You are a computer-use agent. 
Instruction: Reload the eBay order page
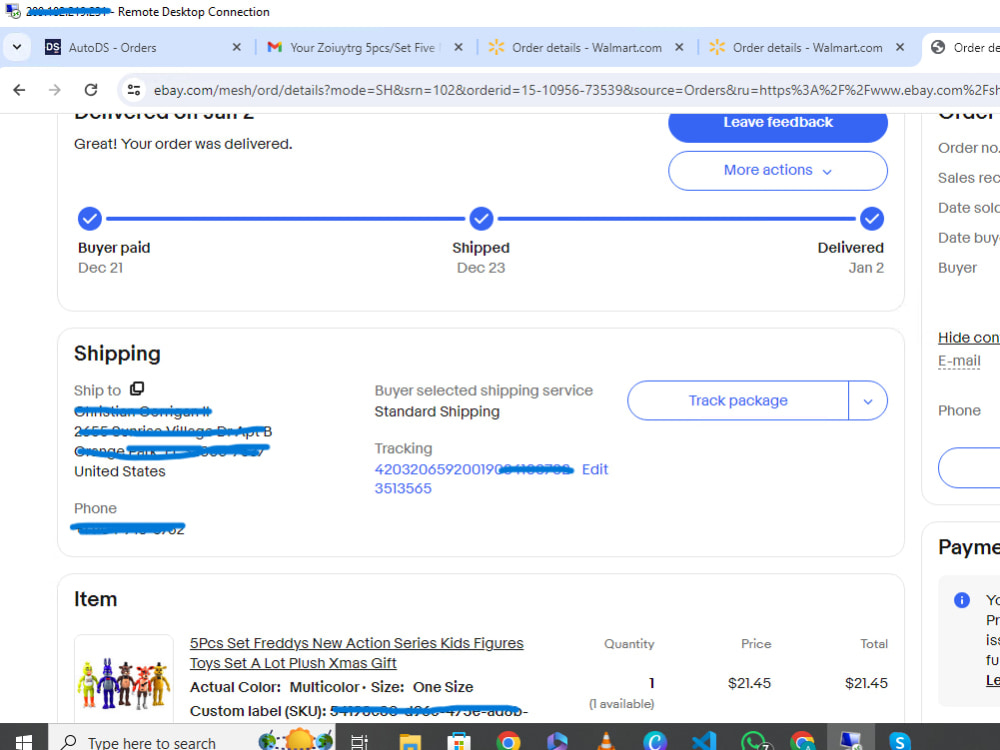point(91,90)
